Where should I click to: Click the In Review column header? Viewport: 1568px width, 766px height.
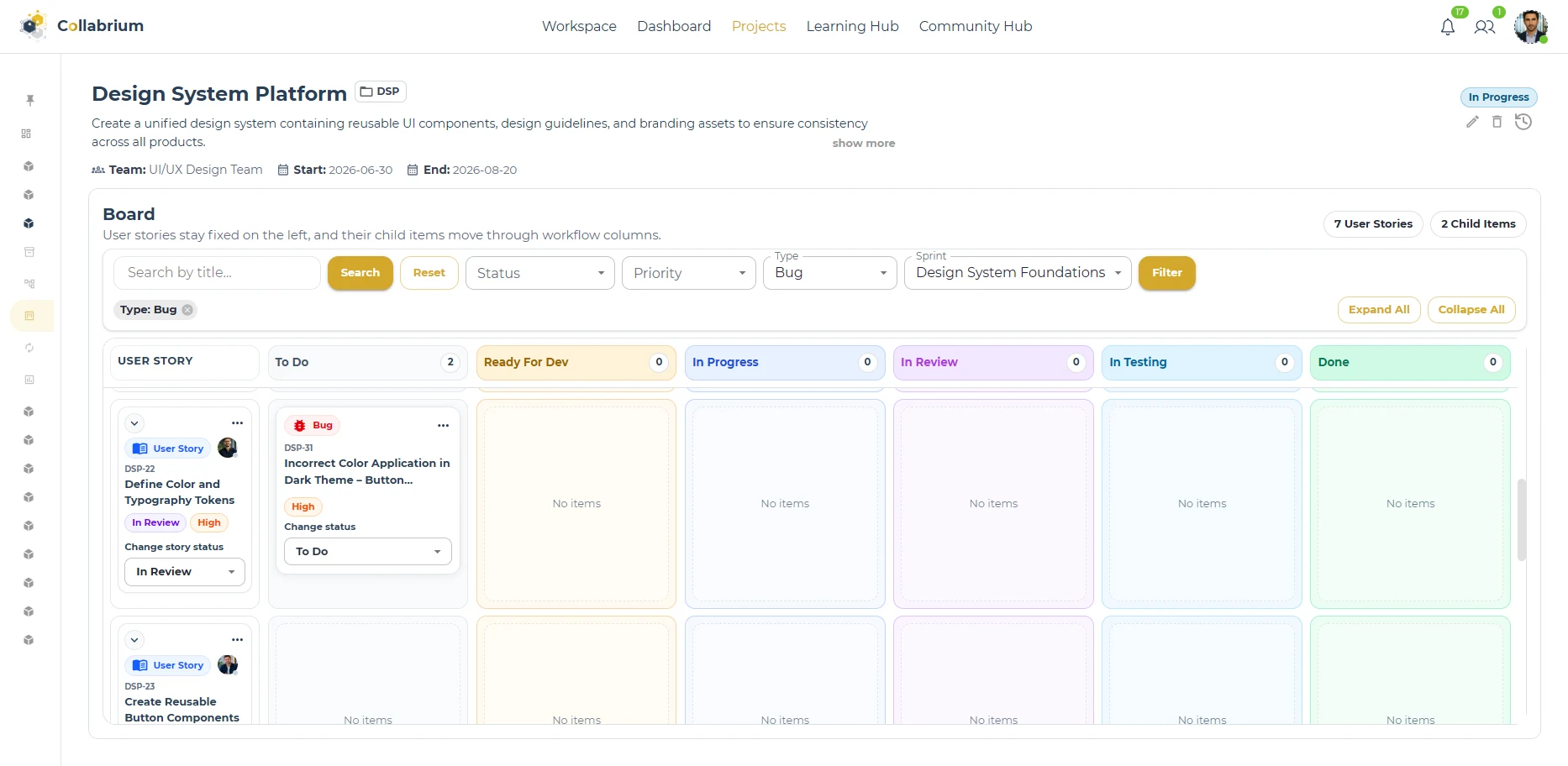coord(993,362)
